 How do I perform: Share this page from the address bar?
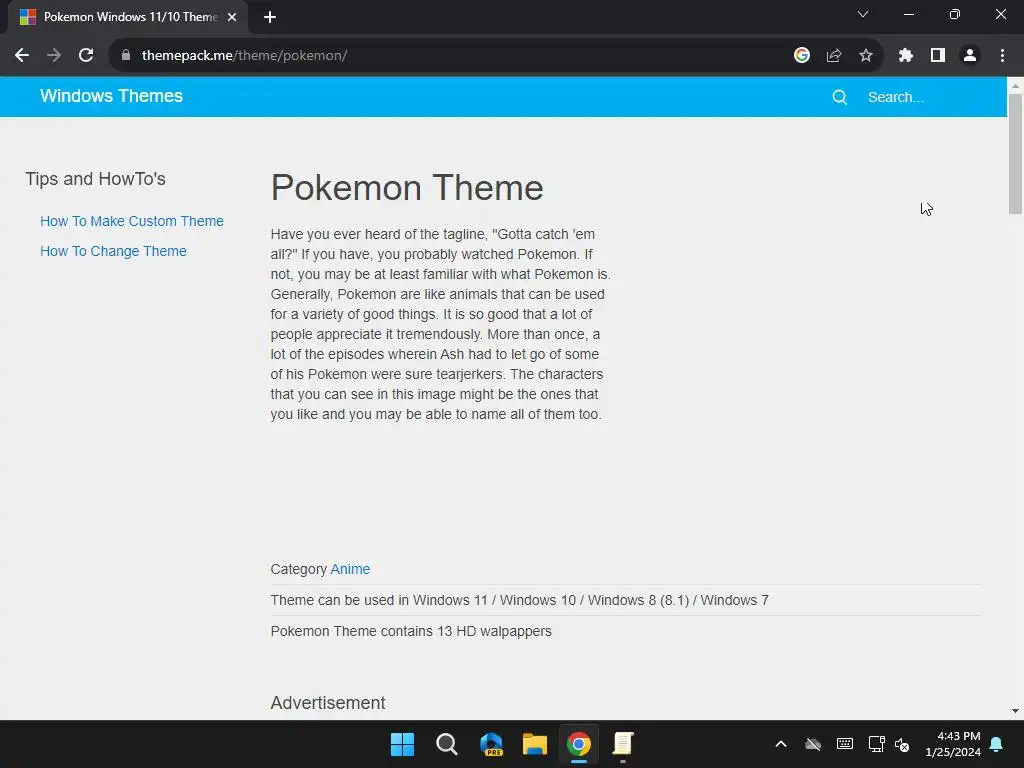[x=834, y=56]
